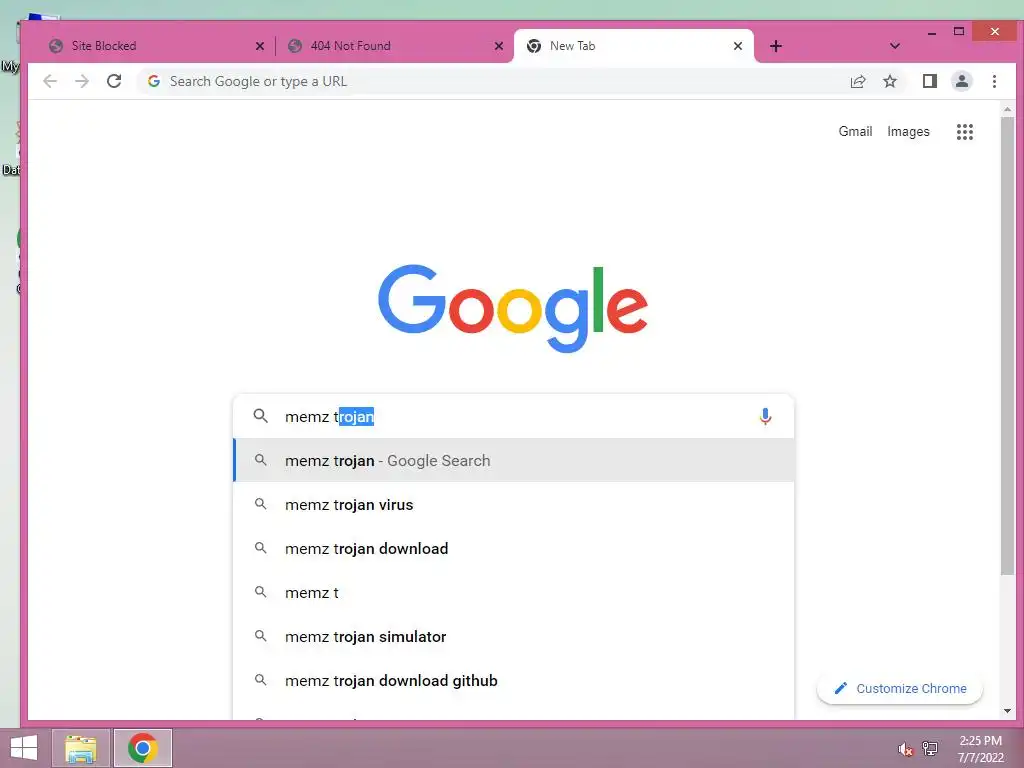
Task: Open the side panel icon
Action: (x=929, y=81)
